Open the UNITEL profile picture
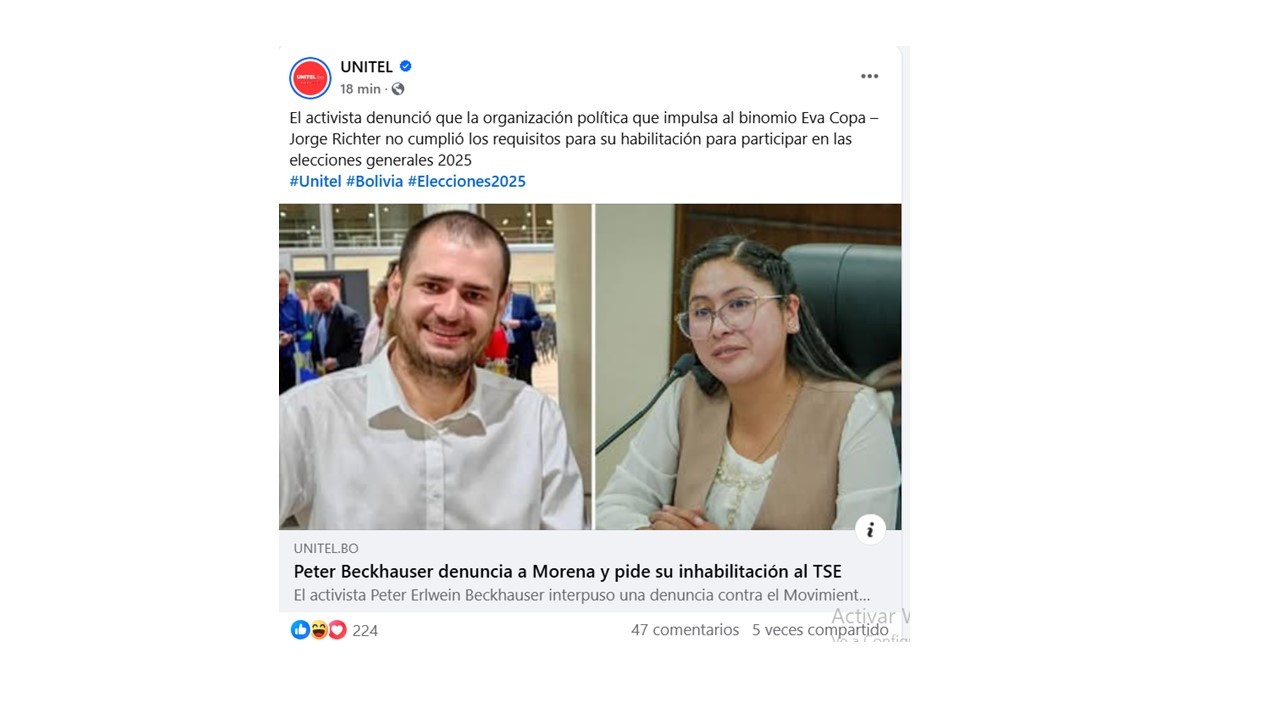This screenshot has width=1280, height=720. [x=310, y=78]
